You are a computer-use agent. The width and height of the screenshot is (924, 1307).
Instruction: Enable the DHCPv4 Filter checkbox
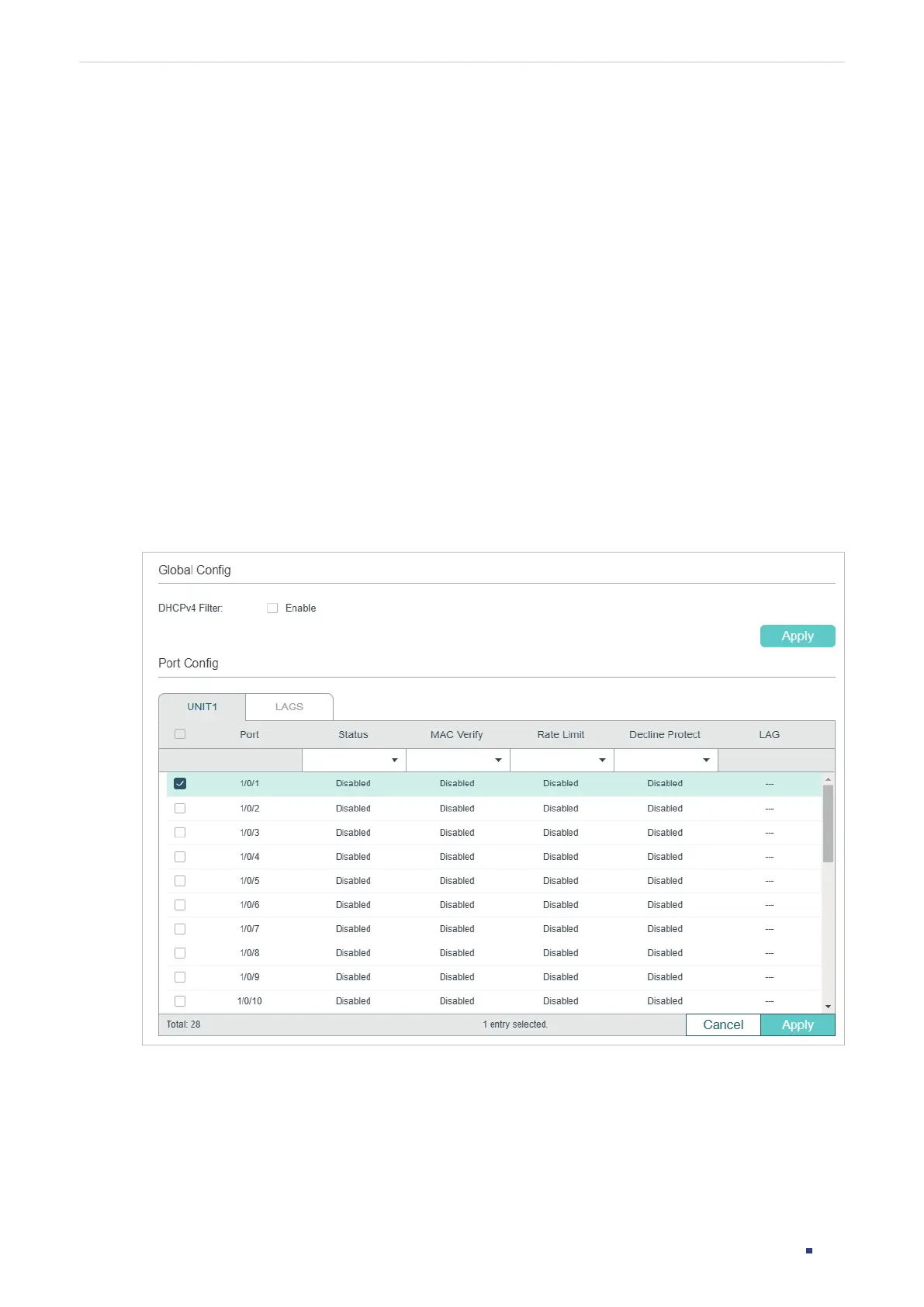coord(272,608)
